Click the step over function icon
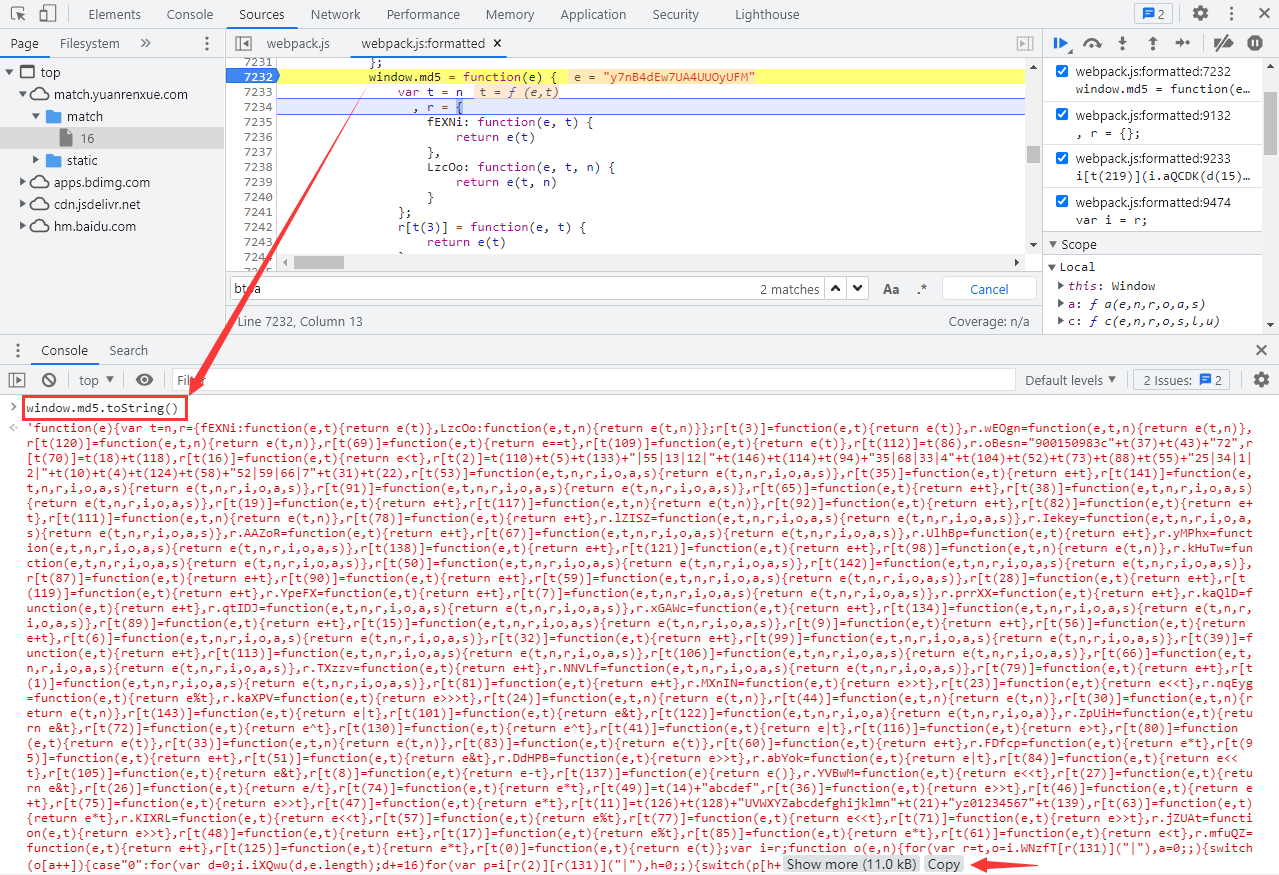The width and height of the screenshot is (1279, 875). [x=1092, y=43]
